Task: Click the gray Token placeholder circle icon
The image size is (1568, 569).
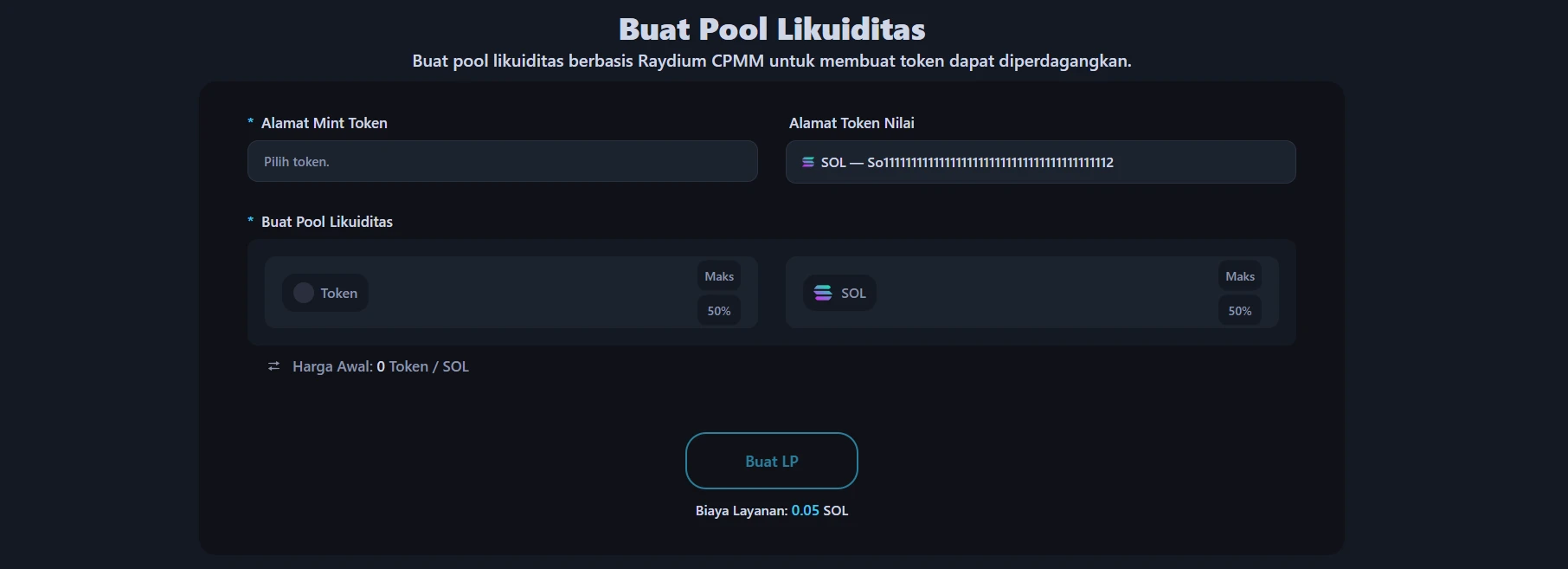Action: click(x=303, y=293)
